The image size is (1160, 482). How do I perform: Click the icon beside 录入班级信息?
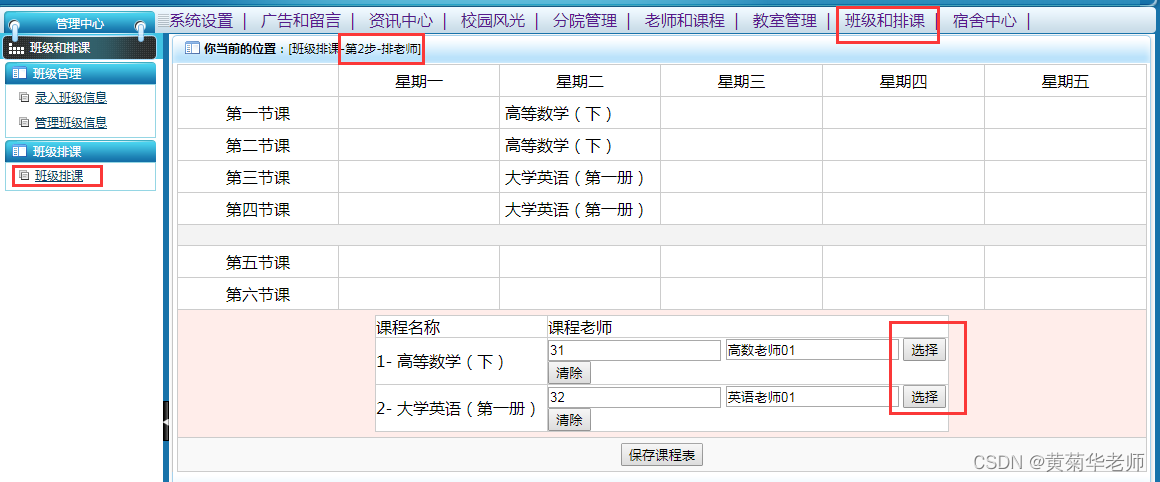[x=24, y=98]
